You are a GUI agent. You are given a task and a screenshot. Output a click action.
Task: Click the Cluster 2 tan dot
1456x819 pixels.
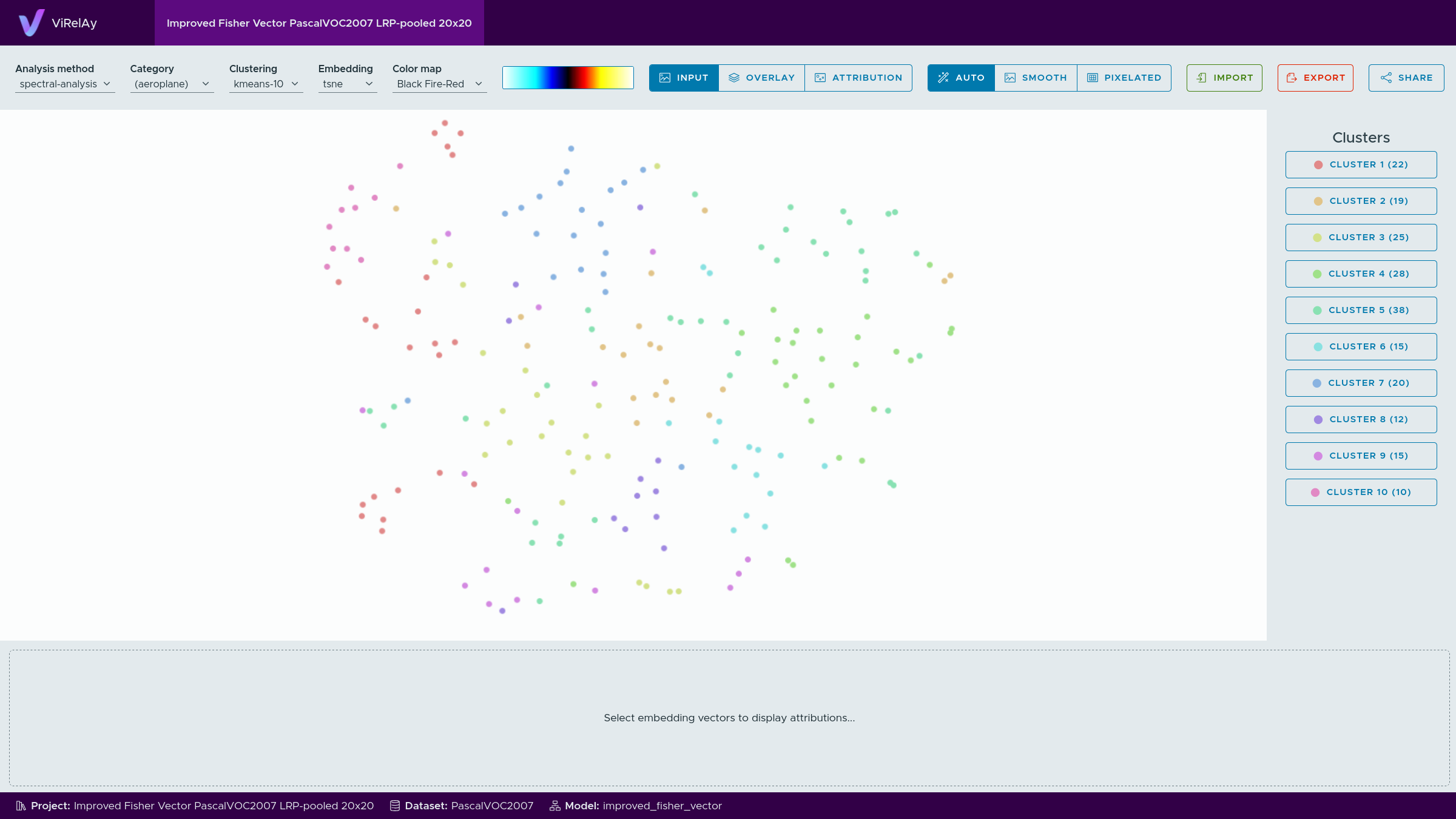1318,201
